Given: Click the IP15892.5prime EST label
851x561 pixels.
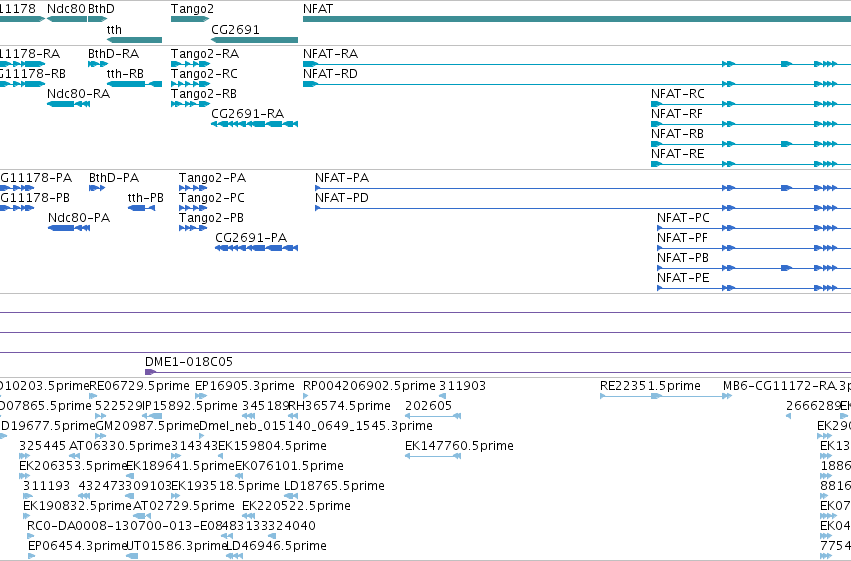Looking at the screenshot, I should [189, 406].
